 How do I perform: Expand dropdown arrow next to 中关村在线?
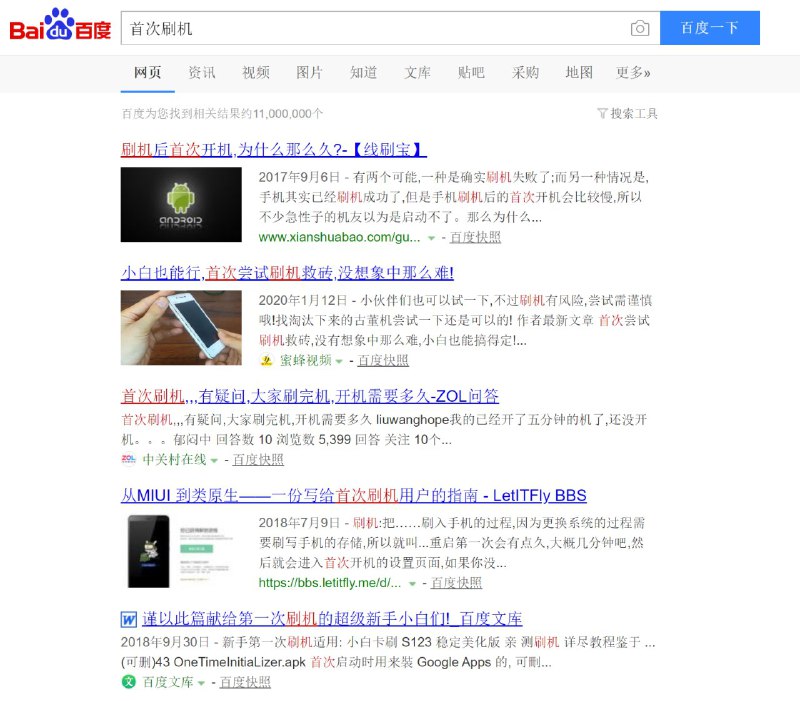pos(214,460)
